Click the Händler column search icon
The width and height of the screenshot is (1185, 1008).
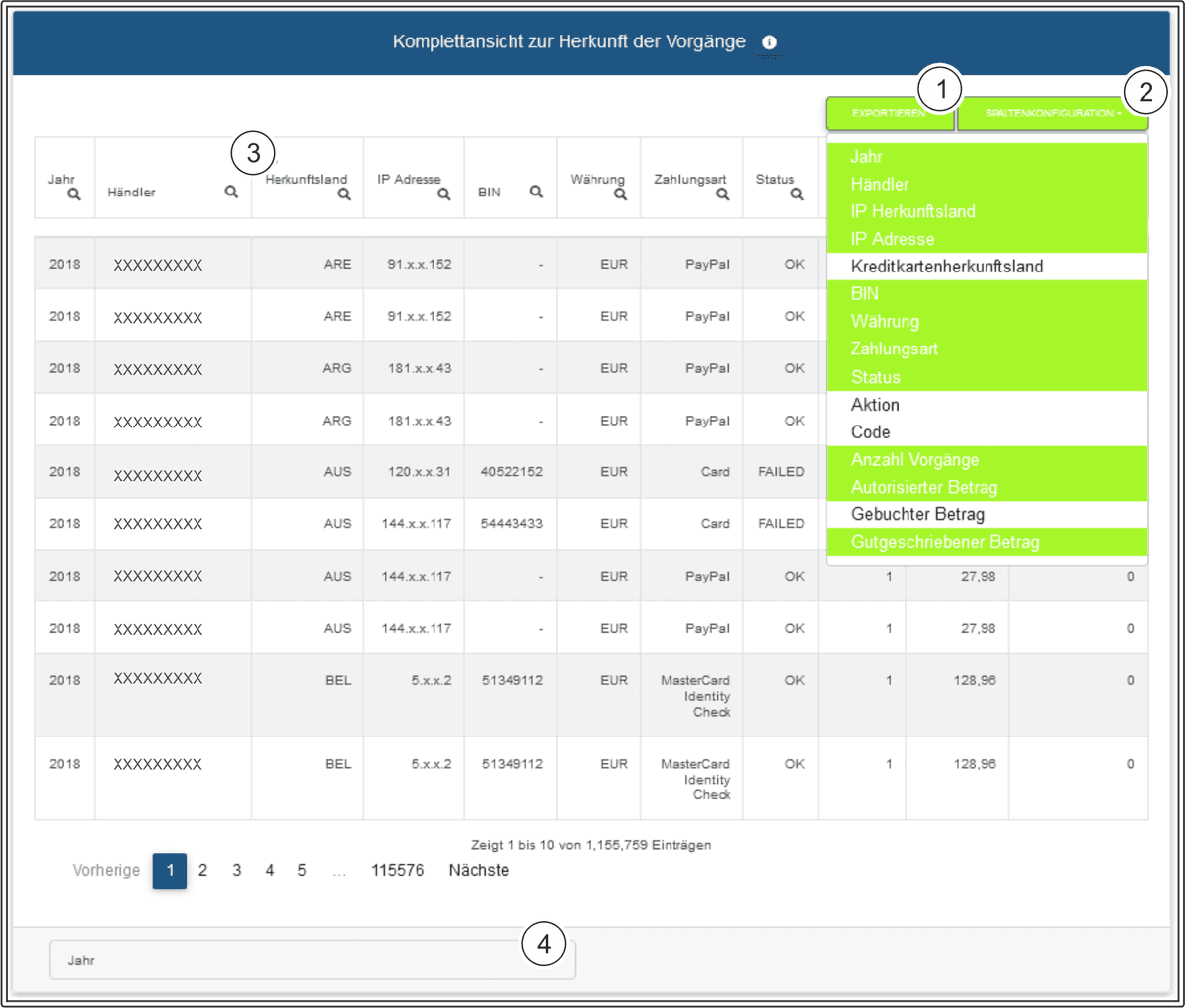231,192
